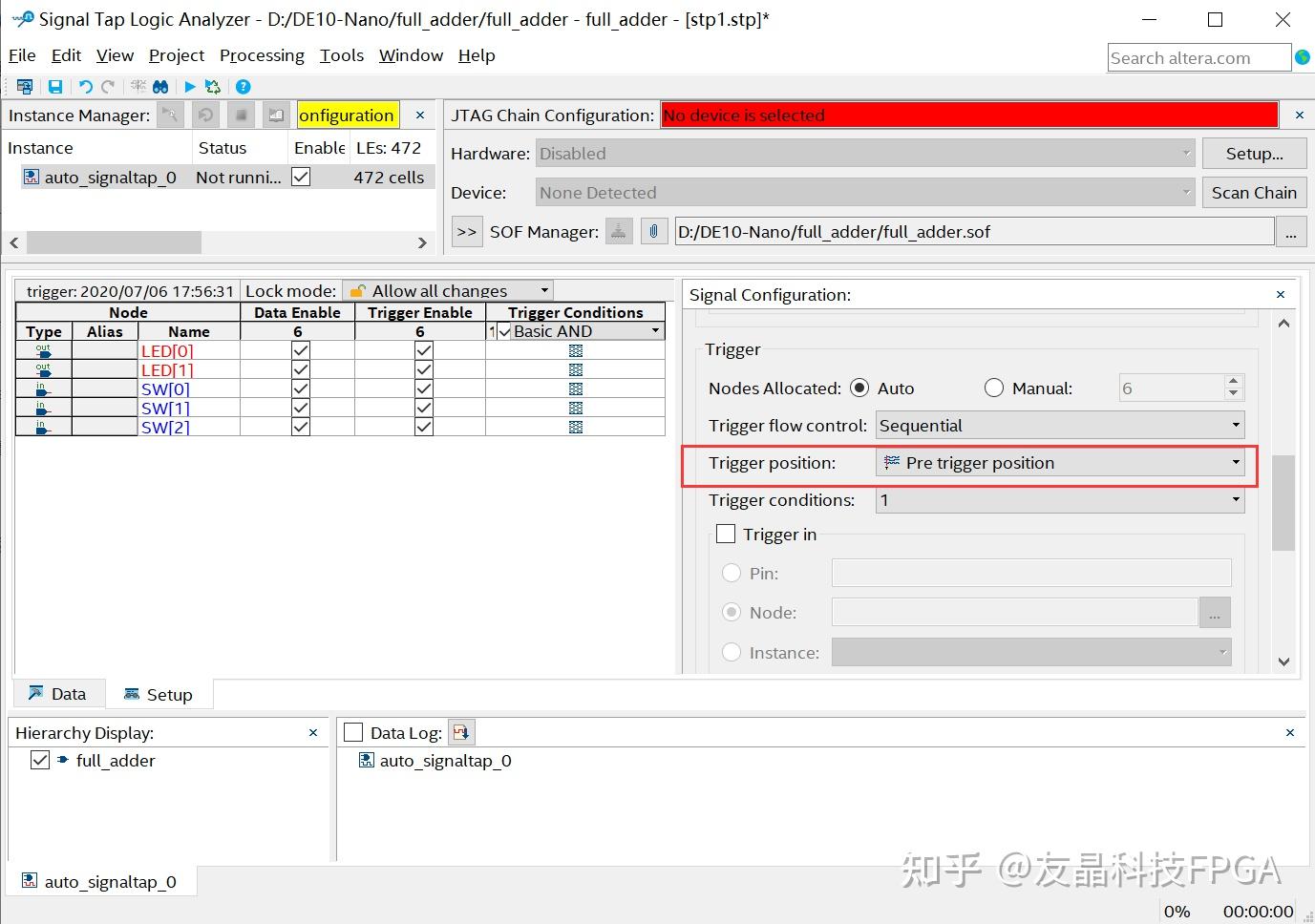
Task: Open the Trigger position dropdown
Action: 1235,462
